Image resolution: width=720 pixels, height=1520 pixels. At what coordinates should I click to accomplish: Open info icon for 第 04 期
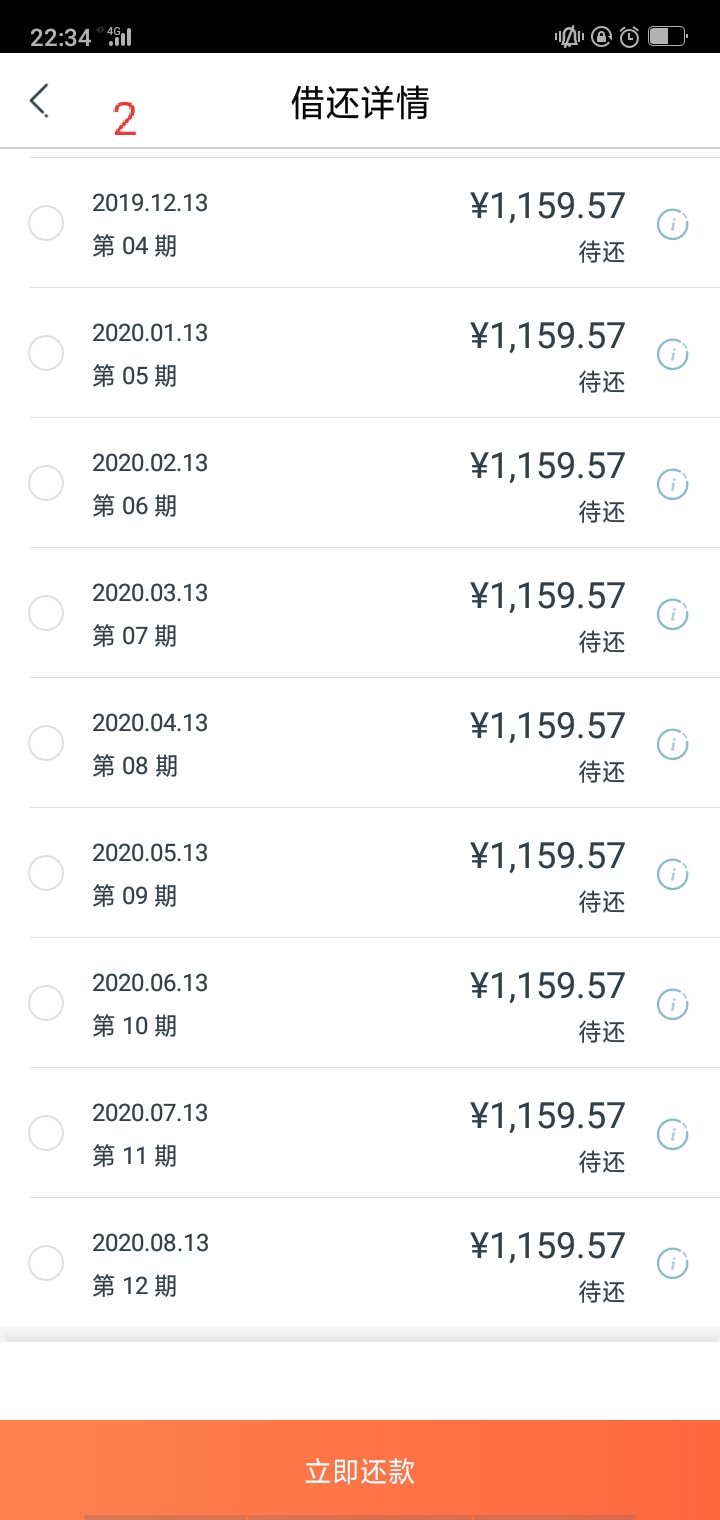[672, 225]
